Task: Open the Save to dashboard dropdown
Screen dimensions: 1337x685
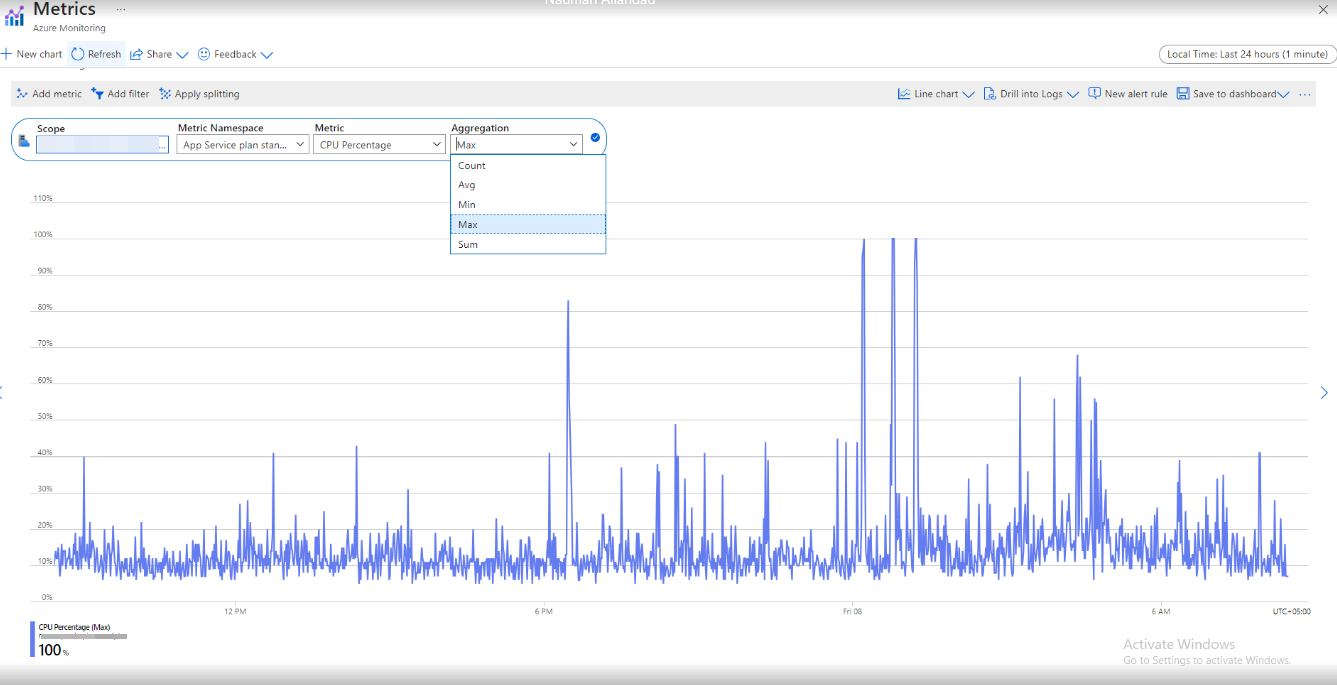Action: (x=1233, y=94)
